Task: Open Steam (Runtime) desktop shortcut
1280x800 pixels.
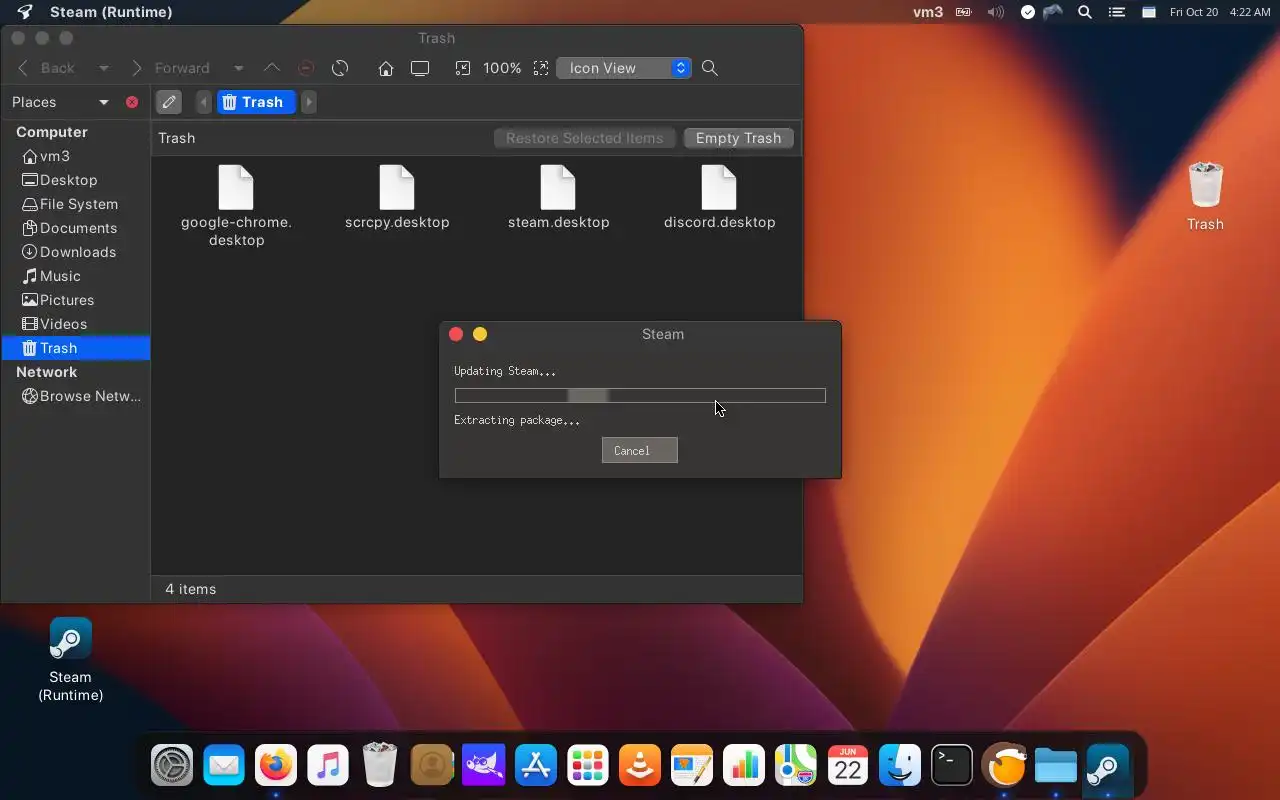Action: [x=70, y=660]
